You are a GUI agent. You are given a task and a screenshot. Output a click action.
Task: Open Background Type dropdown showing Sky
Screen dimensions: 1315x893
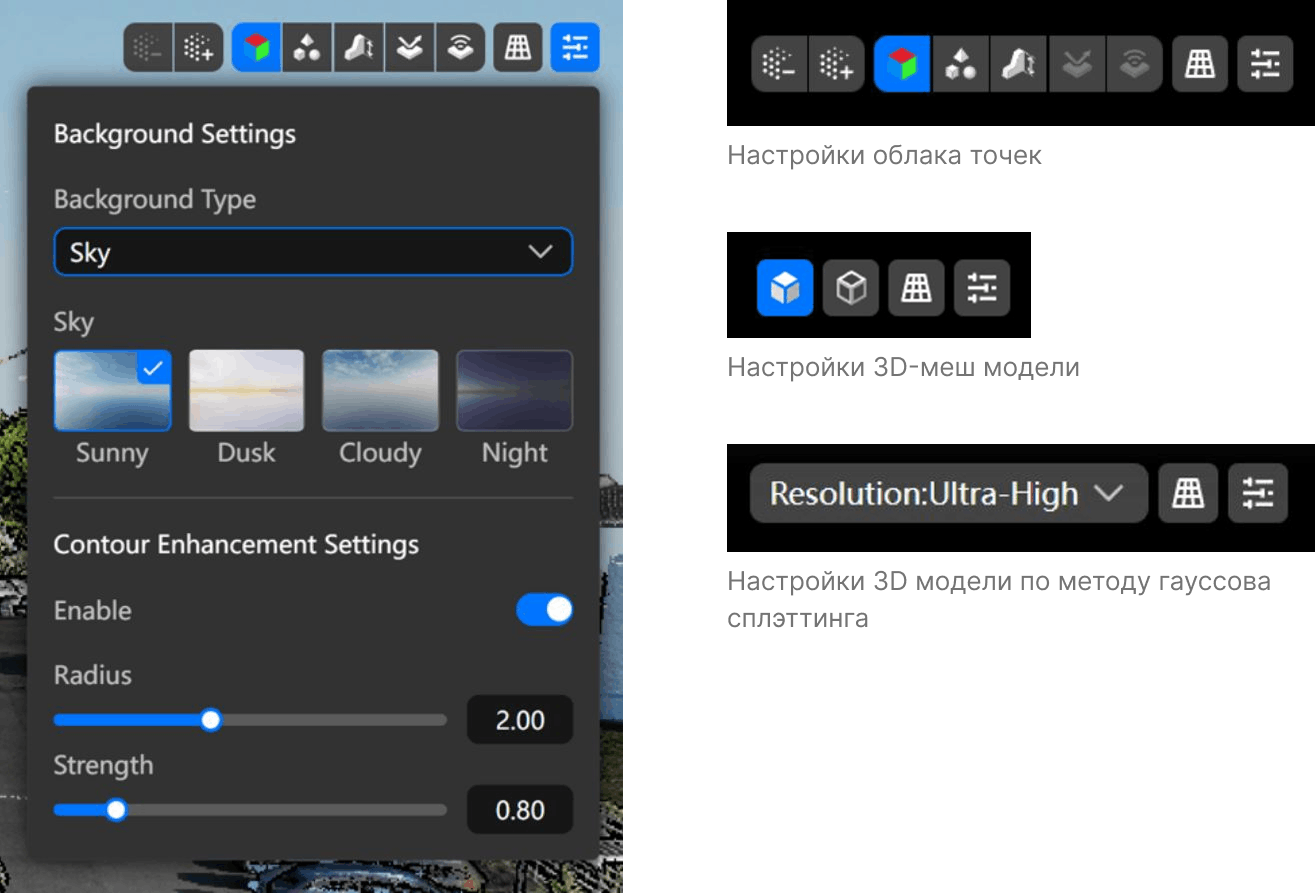click(313, 252)
